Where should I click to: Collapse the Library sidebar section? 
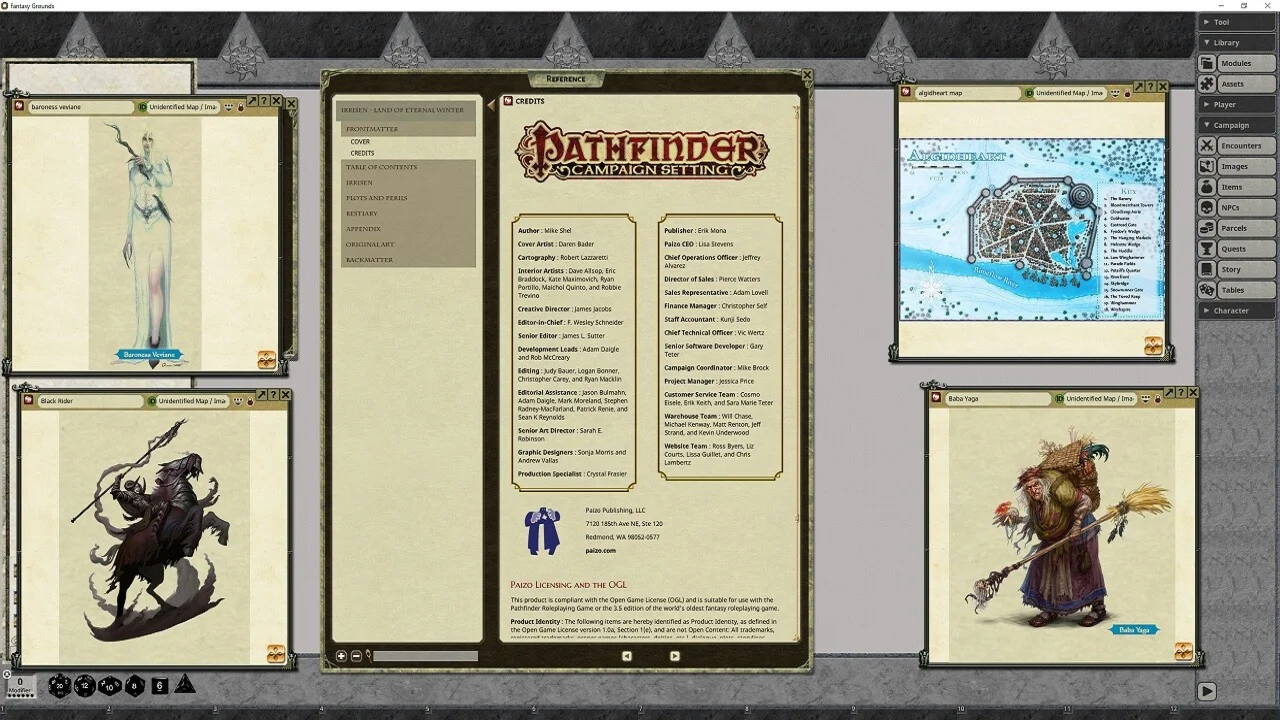(1236, 43)
